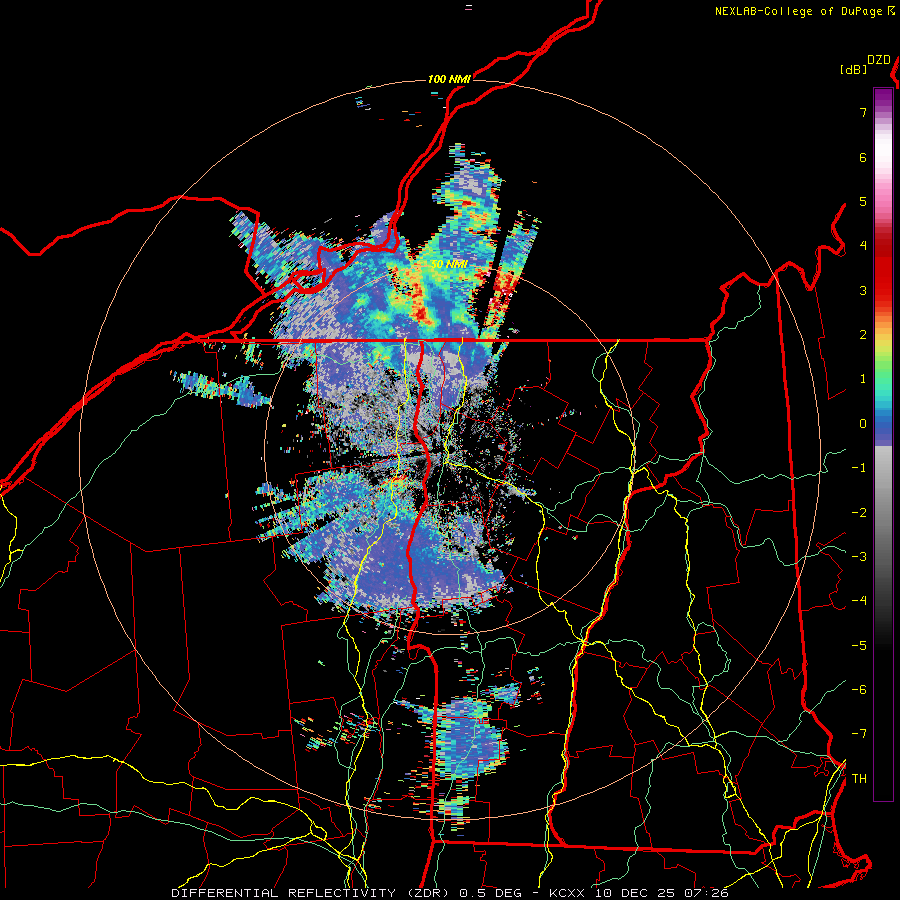Viewport: 900px width, 900px height.
Task: Click the -7 value on the color scale
Action: (x=859, y=734)
